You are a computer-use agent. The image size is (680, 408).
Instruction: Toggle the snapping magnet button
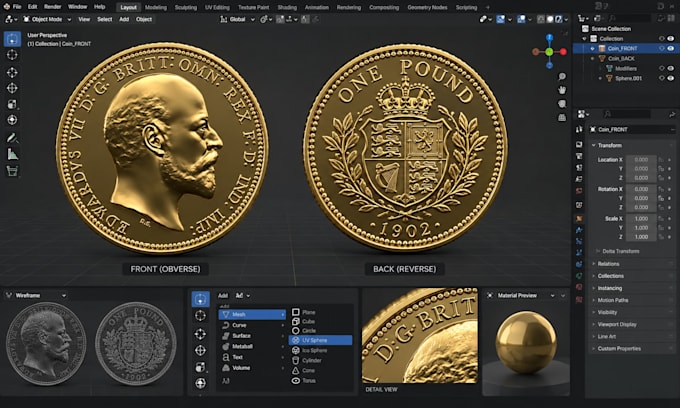280,19
